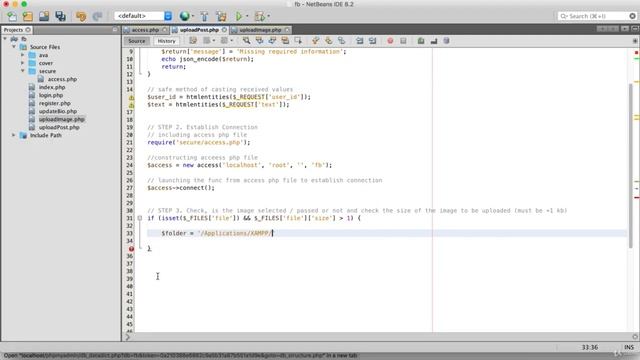Jump to next bookmark icon
The width and height of the screenshot is (640, 360).
click(328, 41)
